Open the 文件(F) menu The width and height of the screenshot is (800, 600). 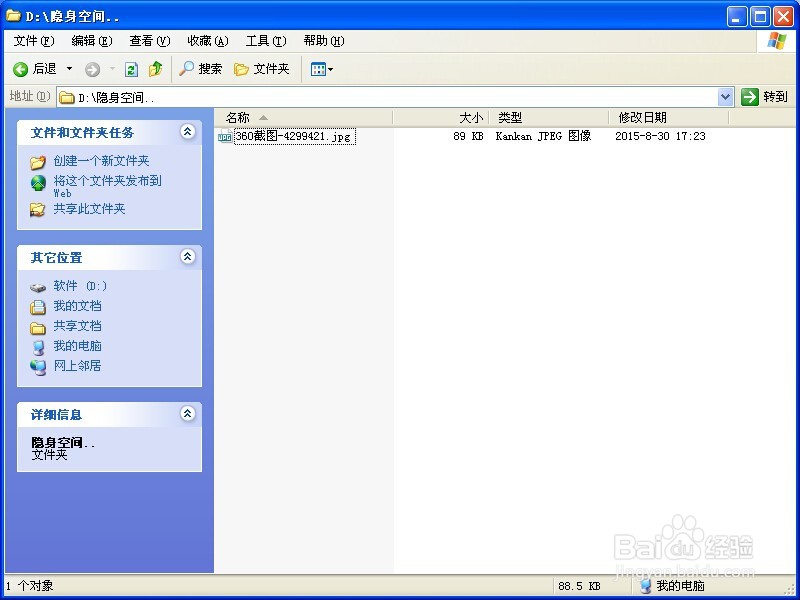tap(34, 41)
